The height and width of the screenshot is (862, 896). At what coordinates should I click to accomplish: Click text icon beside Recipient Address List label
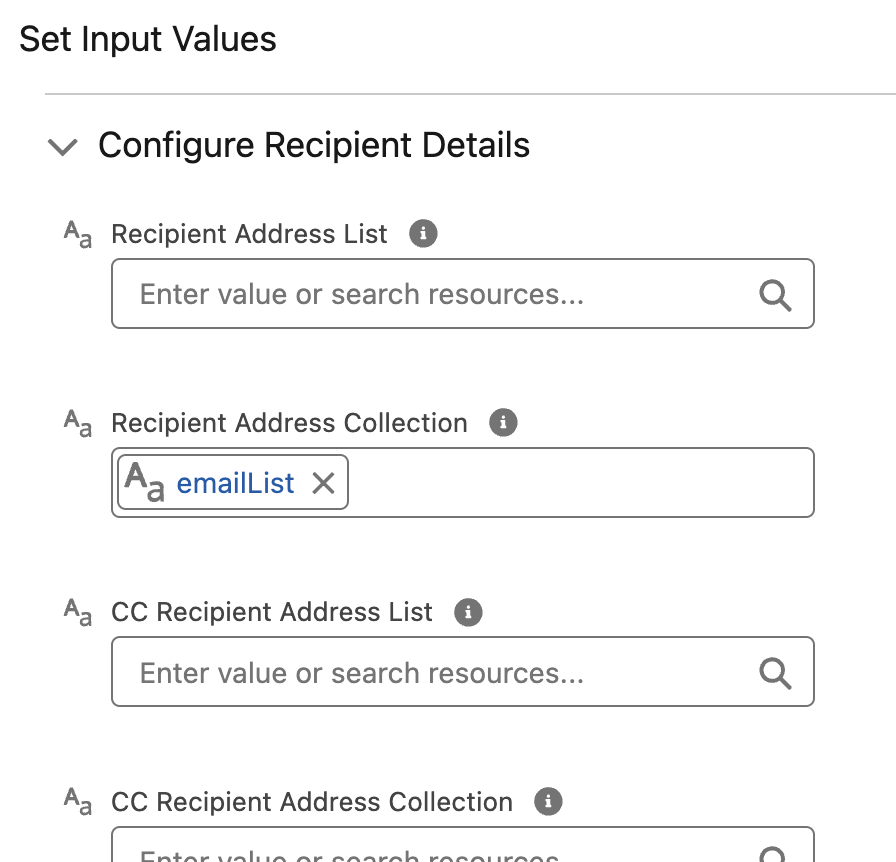click(x=78, y=235)
